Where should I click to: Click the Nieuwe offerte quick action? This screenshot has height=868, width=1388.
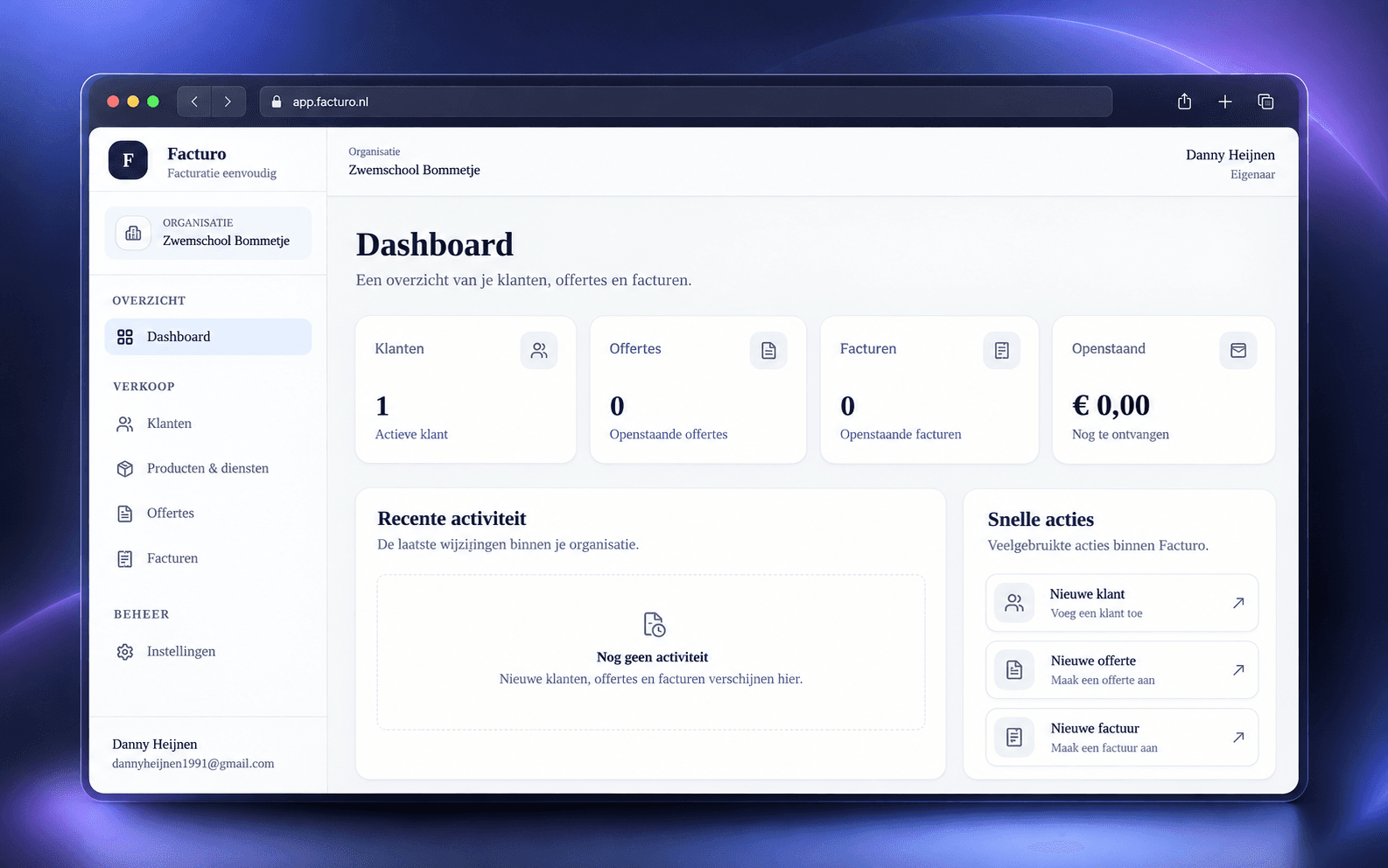(x=1122, y=670)
